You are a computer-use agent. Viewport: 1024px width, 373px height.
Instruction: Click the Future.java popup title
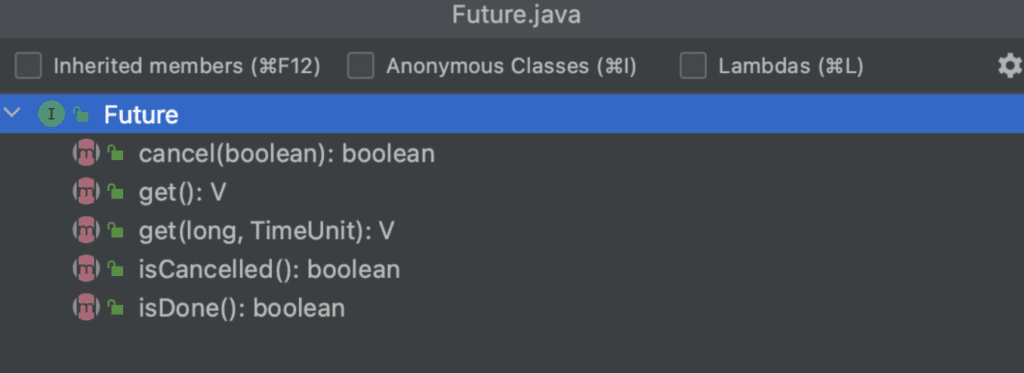coord(516,16)
